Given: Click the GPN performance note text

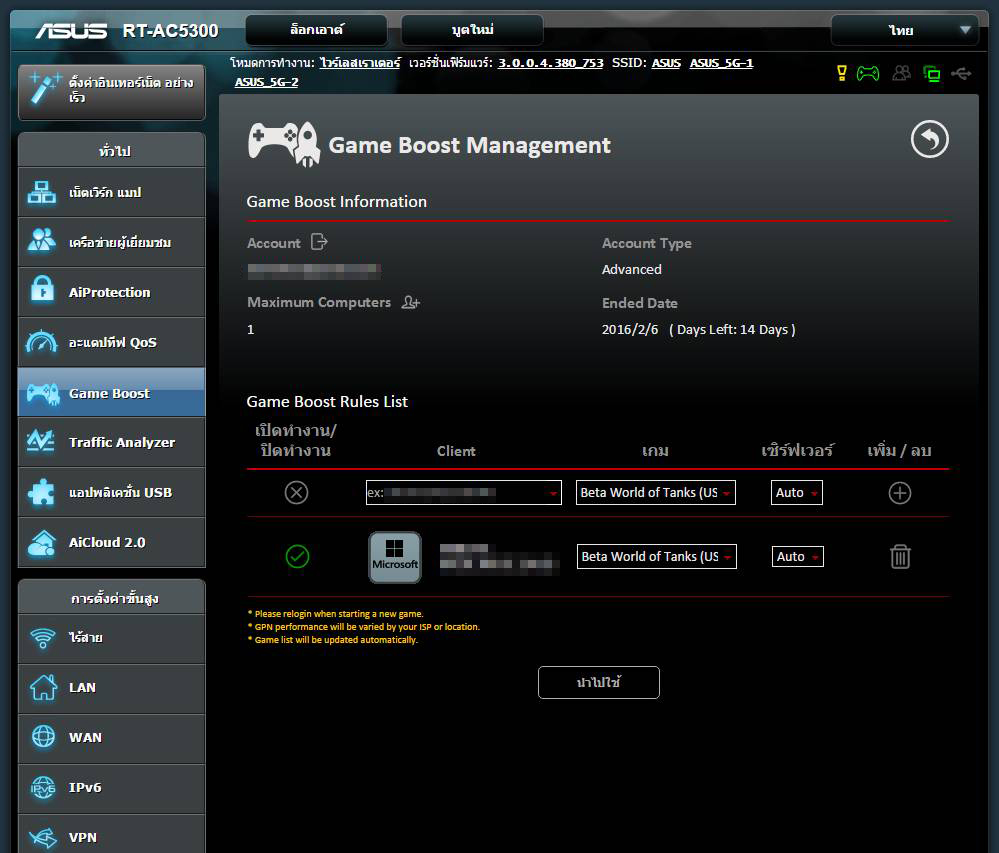Looking at the screenshot, I should [x=363, y=627].
